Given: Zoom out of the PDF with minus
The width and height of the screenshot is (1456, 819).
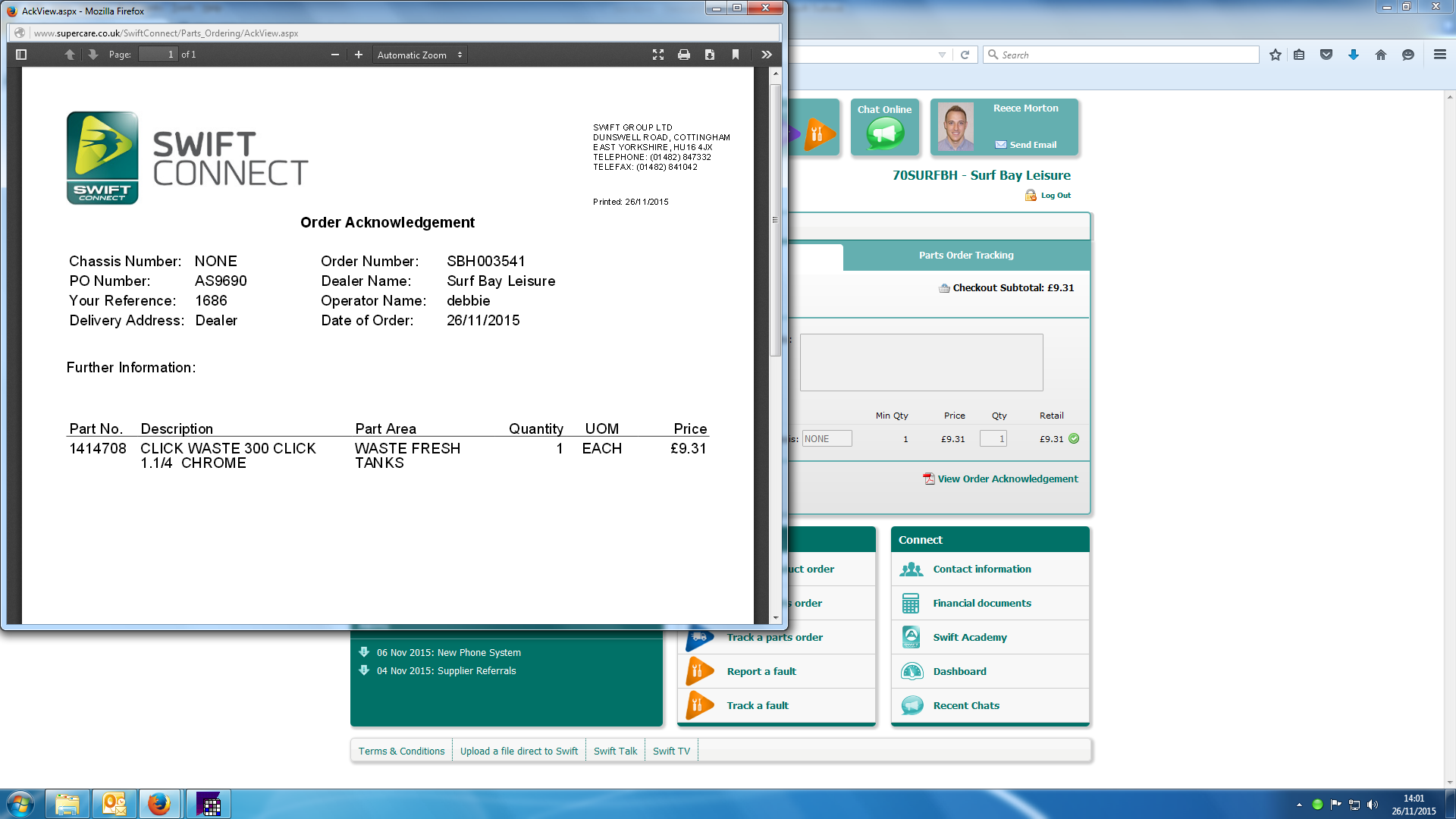Looking at the screenshot, I should 334,55.
